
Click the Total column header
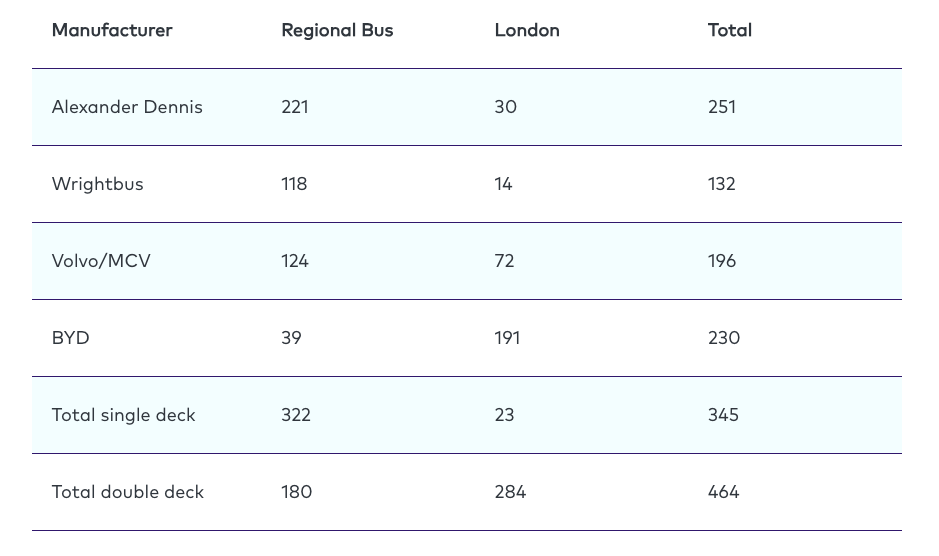point(729,30)
